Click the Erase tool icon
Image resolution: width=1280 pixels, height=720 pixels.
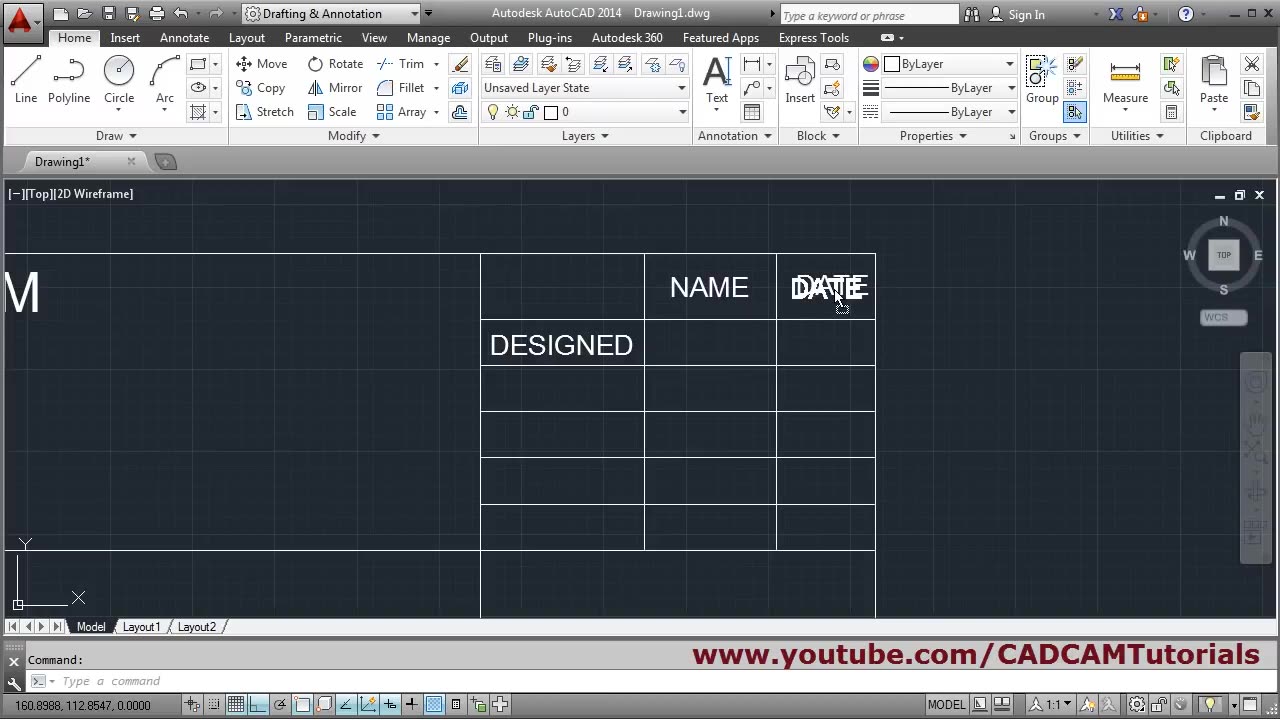(460, 64)
